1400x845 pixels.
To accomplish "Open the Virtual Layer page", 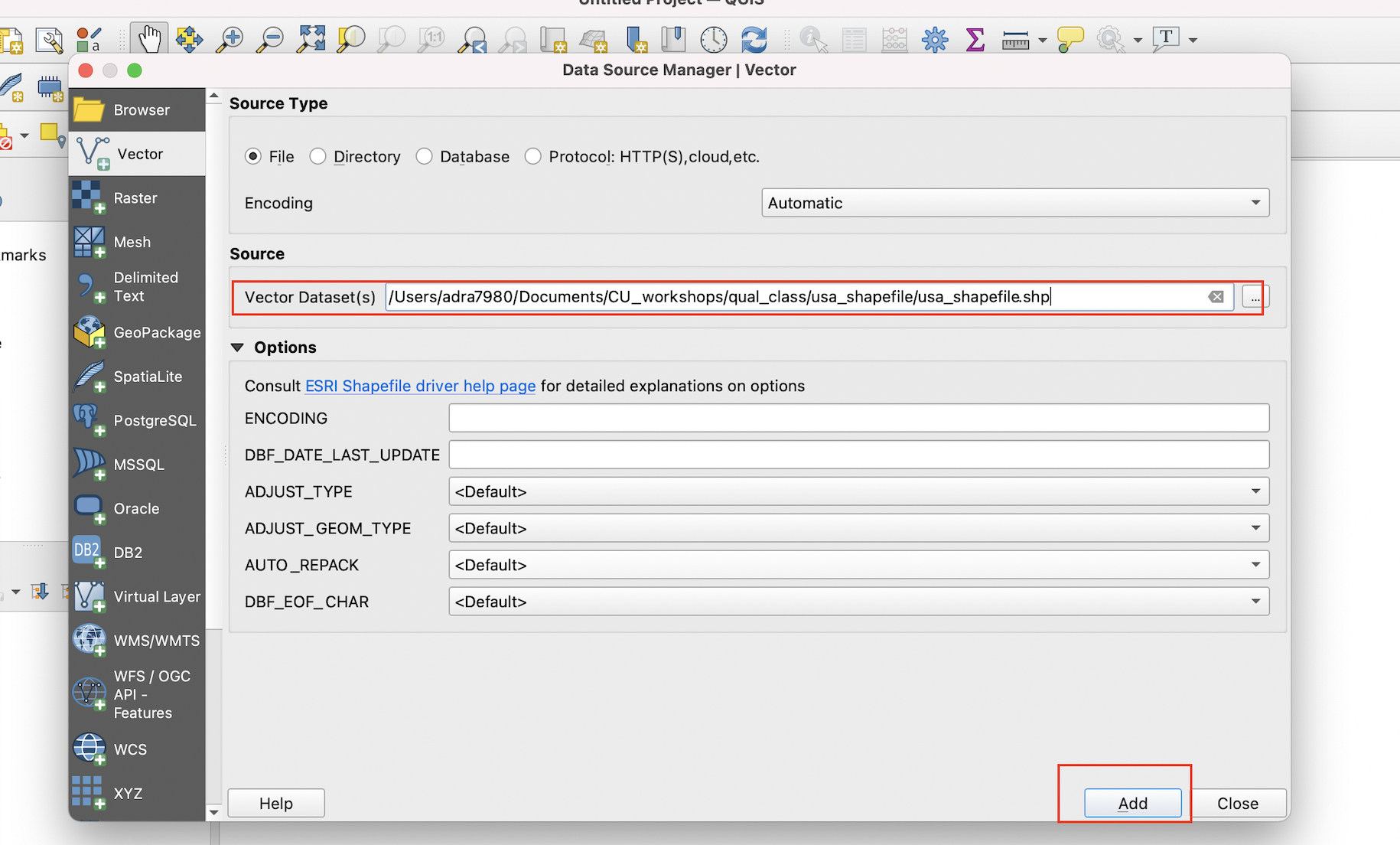I will pos(89,596).
